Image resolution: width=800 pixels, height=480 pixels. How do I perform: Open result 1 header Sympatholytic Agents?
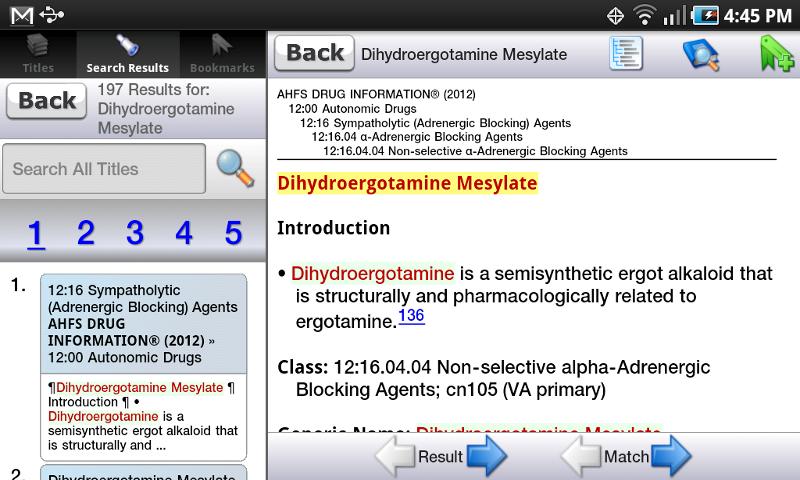(x=143, y=324)
